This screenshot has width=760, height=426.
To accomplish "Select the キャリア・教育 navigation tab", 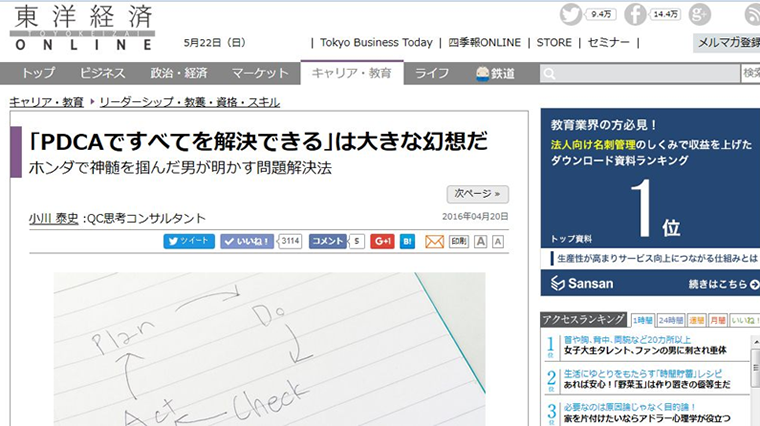I will click(352, 73).
